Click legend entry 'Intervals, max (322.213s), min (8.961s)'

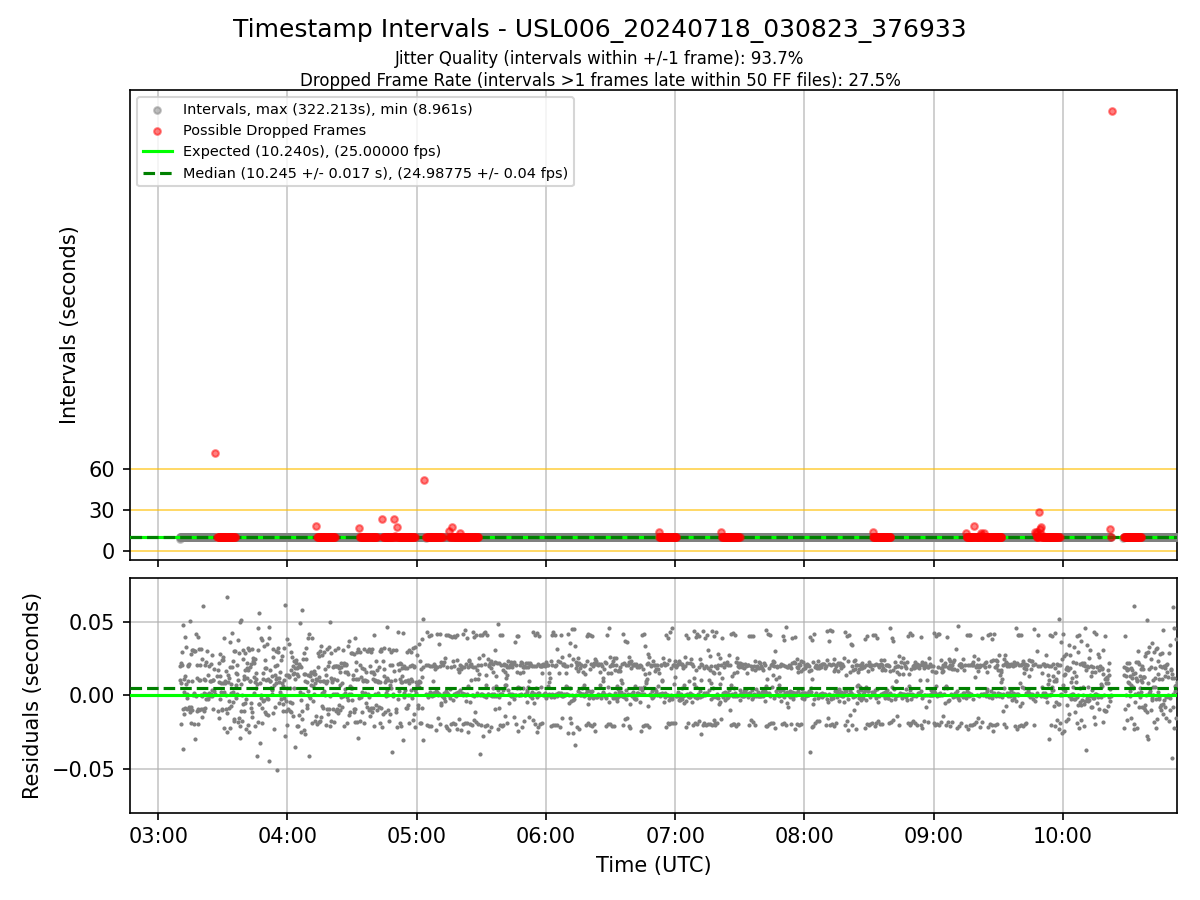point(328,109)
